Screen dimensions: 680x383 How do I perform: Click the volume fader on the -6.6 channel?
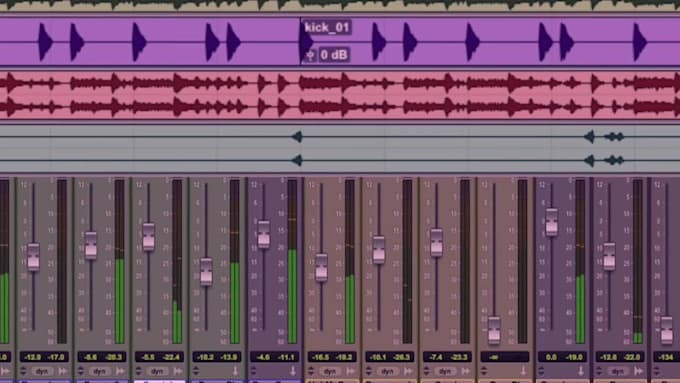click(x=91, y=246)
